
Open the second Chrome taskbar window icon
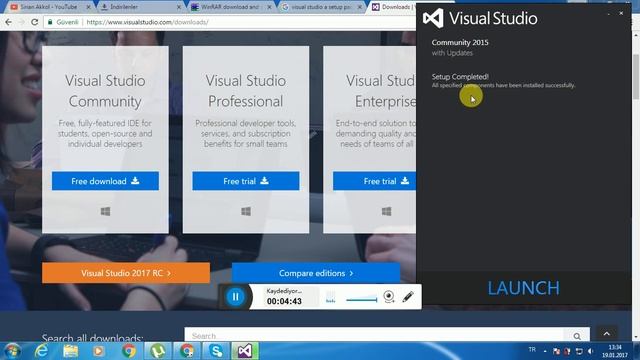click(x=187, y=351)
